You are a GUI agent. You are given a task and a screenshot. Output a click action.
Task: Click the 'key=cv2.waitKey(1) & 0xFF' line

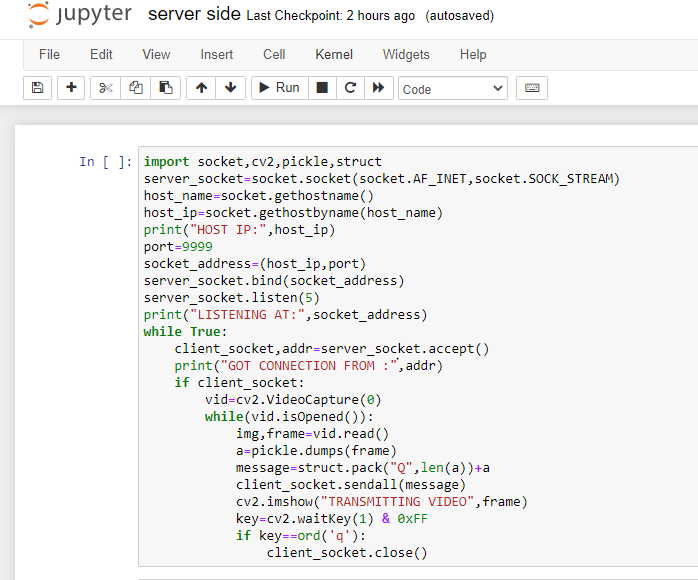point(332,519)
